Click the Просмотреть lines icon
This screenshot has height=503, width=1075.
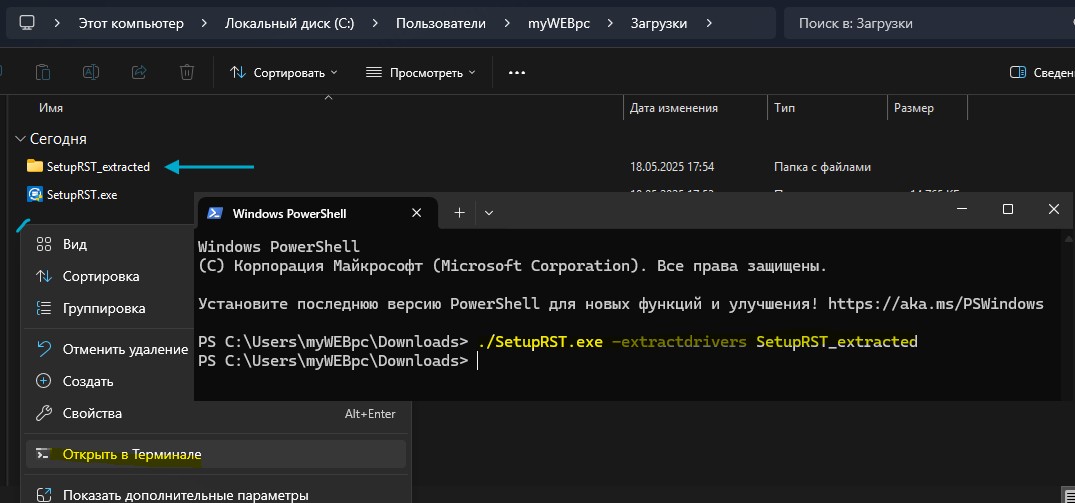(374, 73)
